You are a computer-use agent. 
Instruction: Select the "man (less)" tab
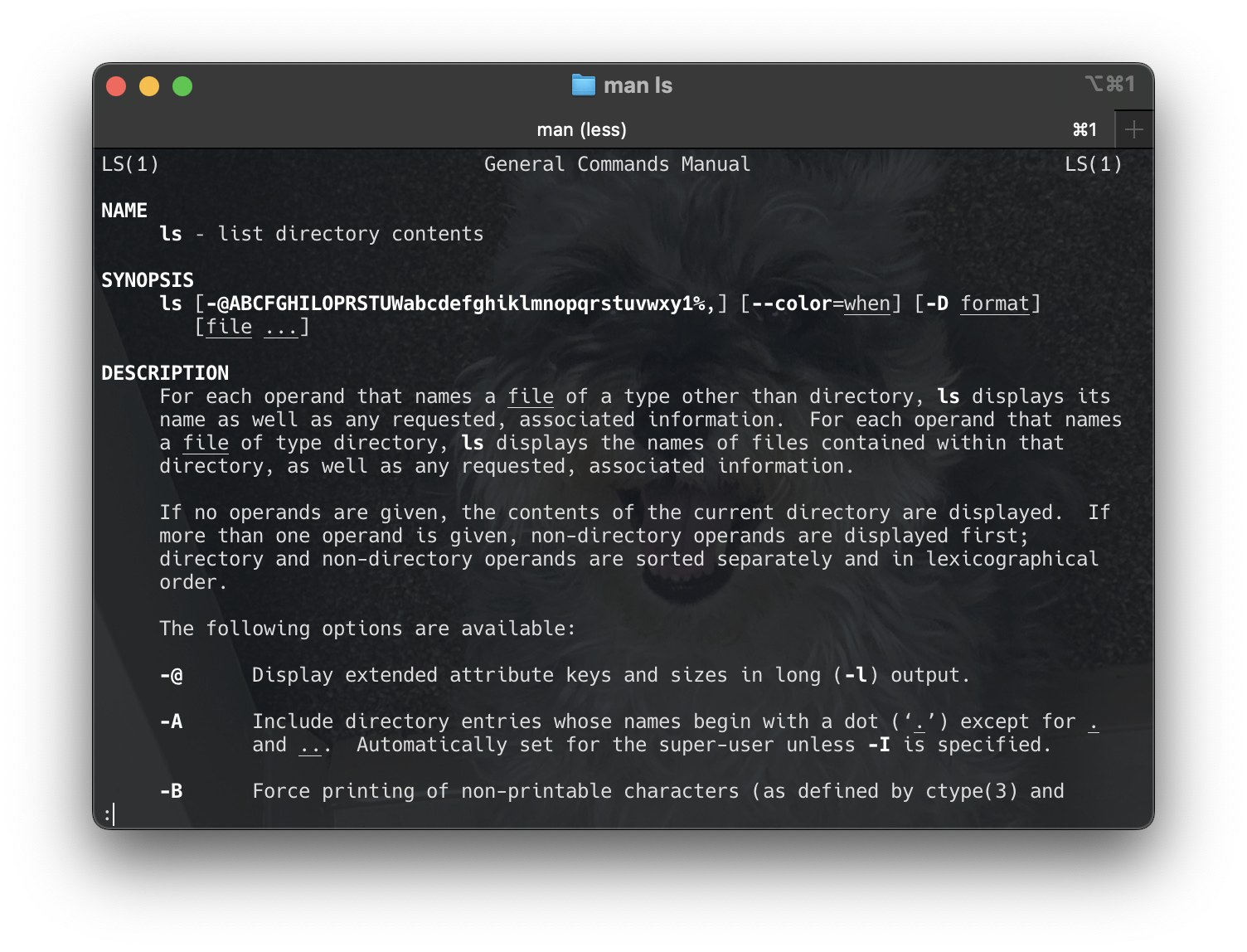[581, 129]
